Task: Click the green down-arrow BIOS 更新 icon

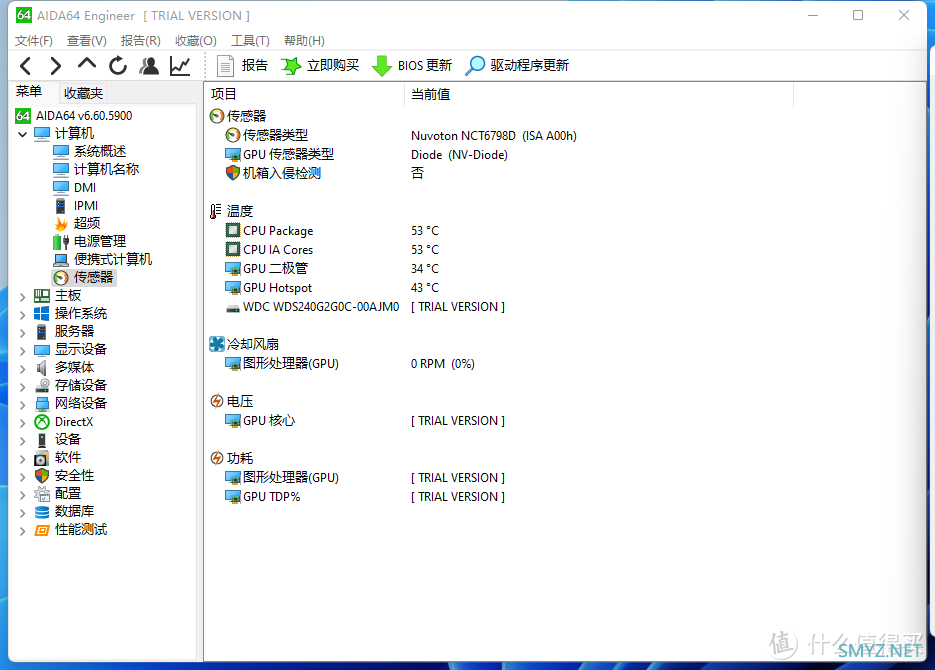Action: pyautogui.click(x=382, y=66)
